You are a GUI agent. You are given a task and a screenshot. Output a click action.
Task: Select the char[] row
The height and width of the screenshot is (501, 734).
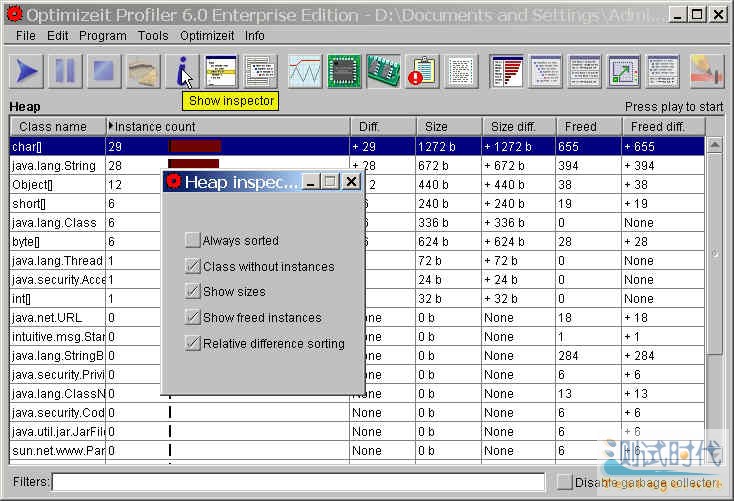tap(357, 147)
